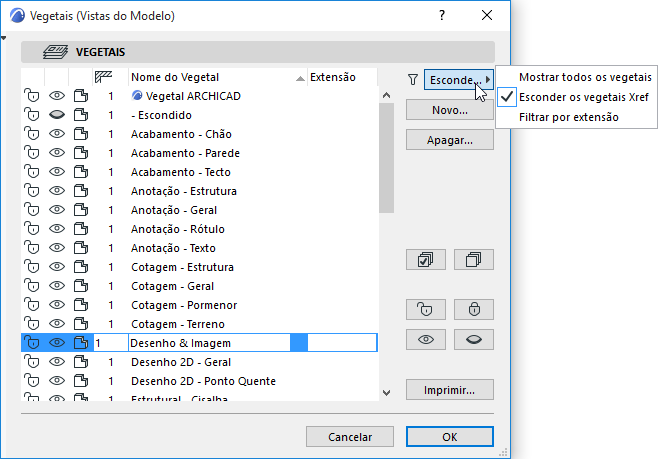Image resolution: width=658 pixels, height=459 pixels.
Task: Click the lock layers button on the right
Action: pyautogui.click(x=474, y=309)
